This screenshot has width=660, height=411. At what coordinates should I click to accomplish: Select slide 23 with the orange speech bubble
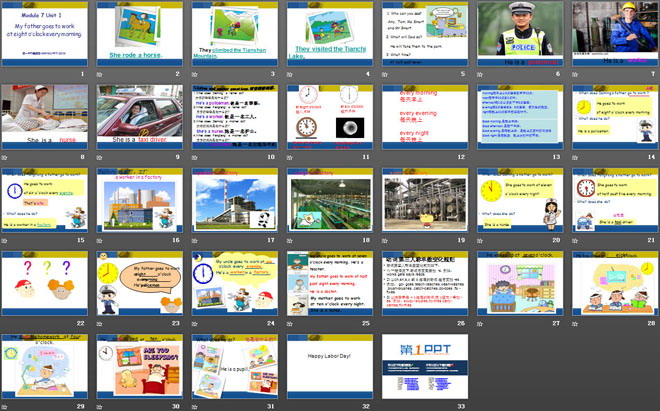point(140,284)
